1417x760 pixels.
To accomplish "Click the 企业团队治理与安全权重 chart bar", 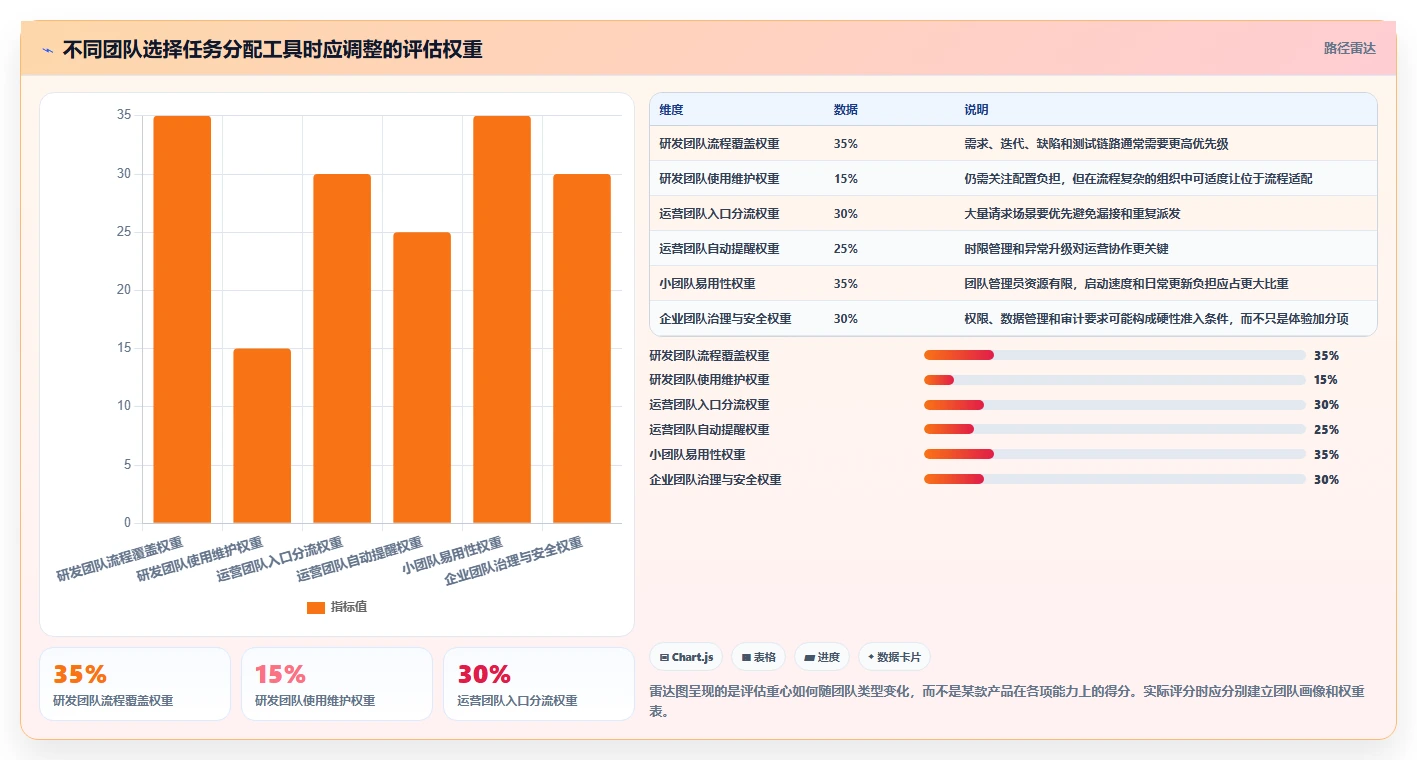I will tap(582, 348).
